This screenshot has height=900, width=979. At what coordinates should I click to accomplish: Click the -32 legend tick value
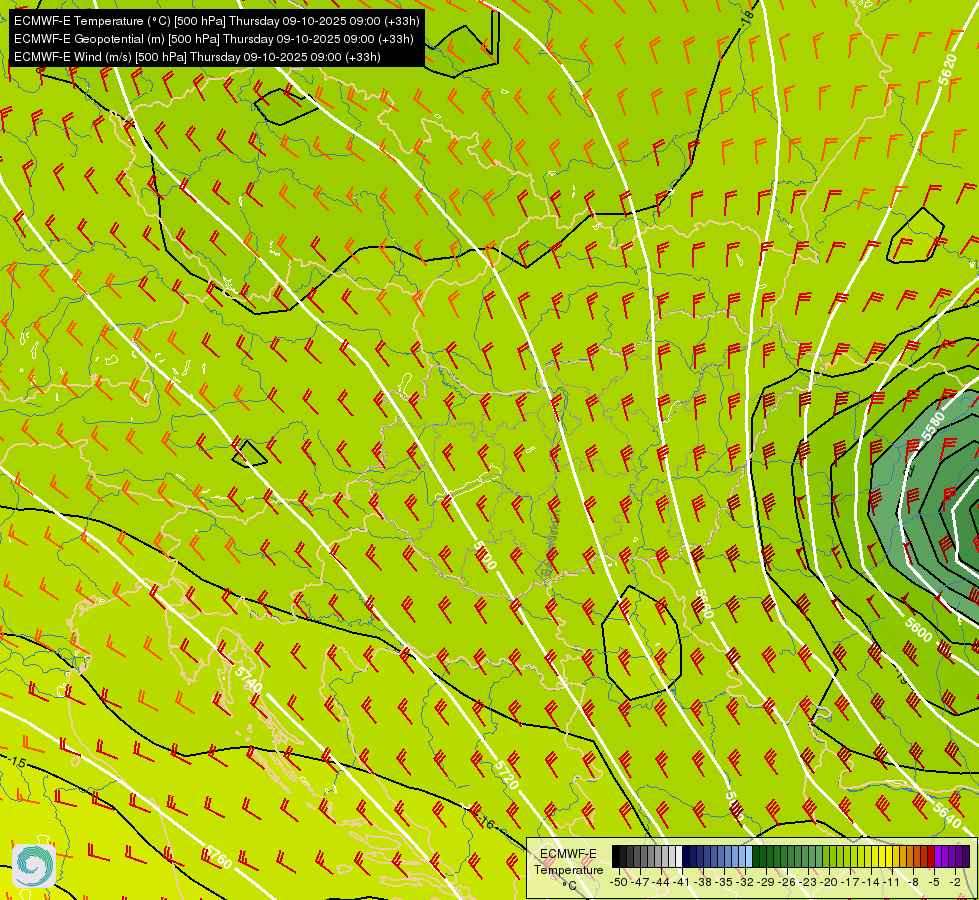pyautogui.click(x=745, y=882)
